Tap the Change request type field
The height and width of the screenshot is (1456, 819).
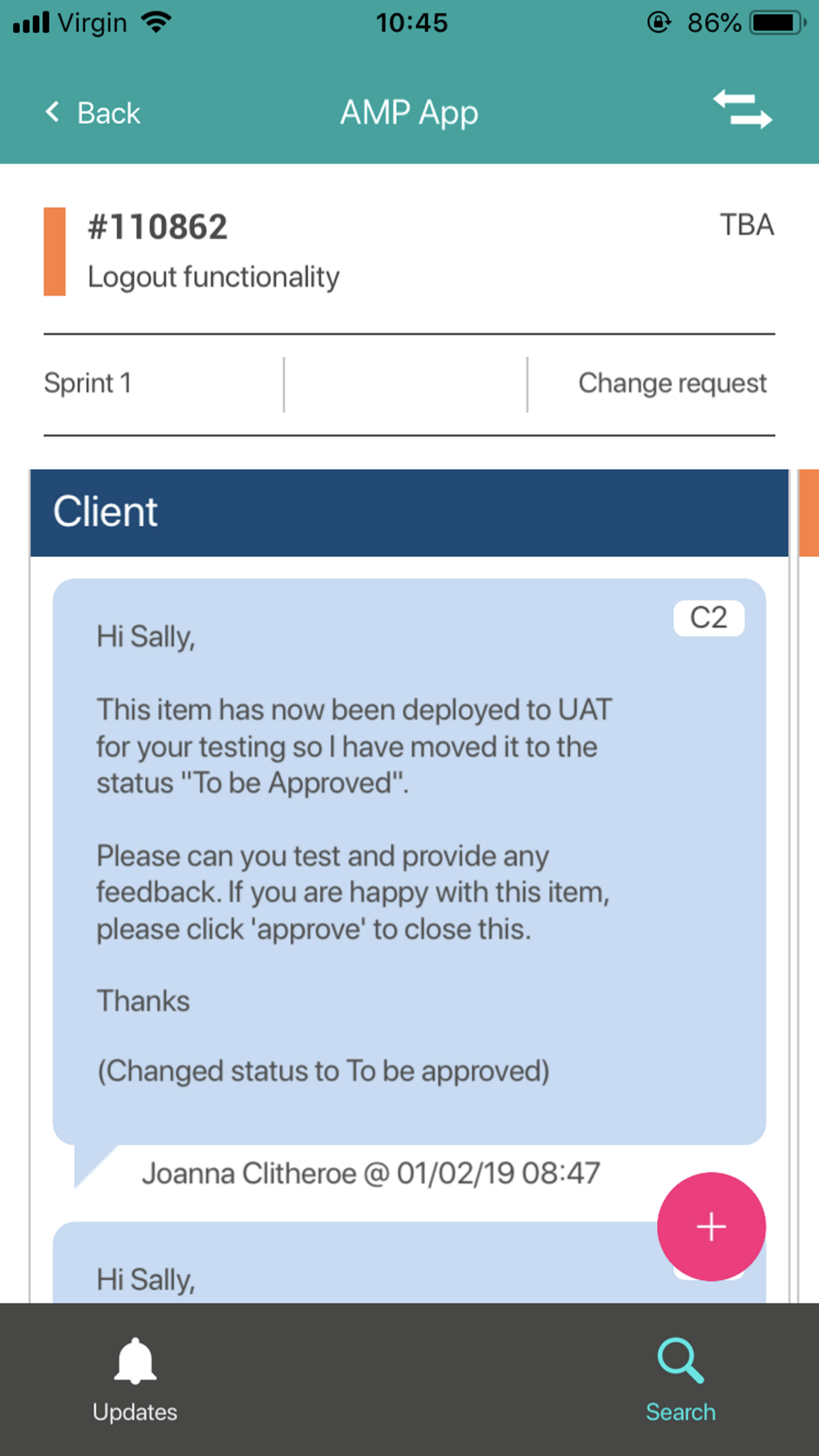(x=672, y=383)
